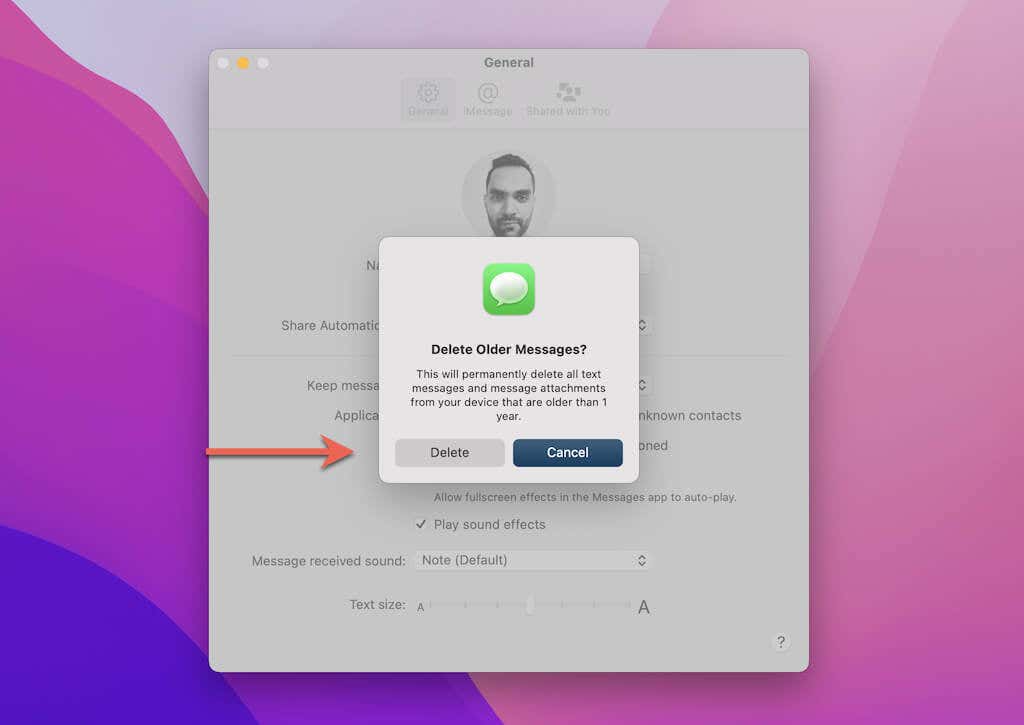Click "Delete Older Messages?" heading
1024x725 pixels.
click(509, 349)
